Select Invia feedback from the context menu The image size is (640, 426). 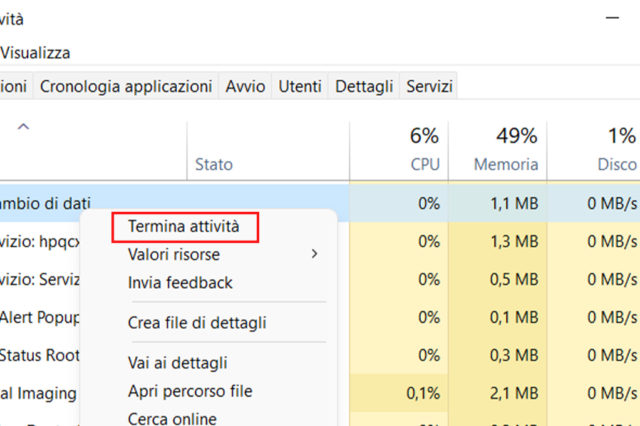tap(180, 283)
